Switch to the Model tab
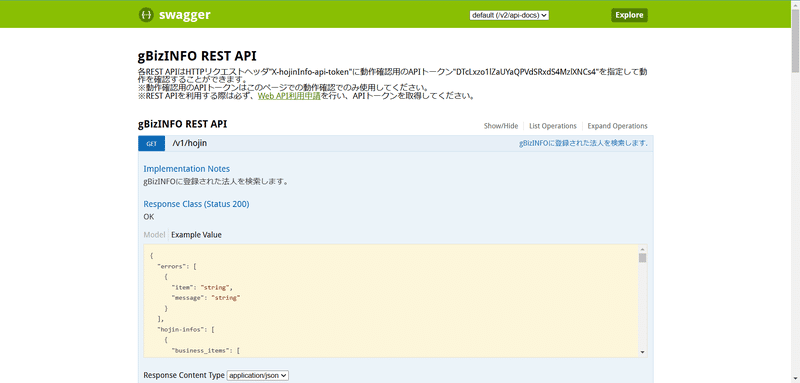Screen dimensions: 800x383 pyautogui.click(x=154, y=235)
